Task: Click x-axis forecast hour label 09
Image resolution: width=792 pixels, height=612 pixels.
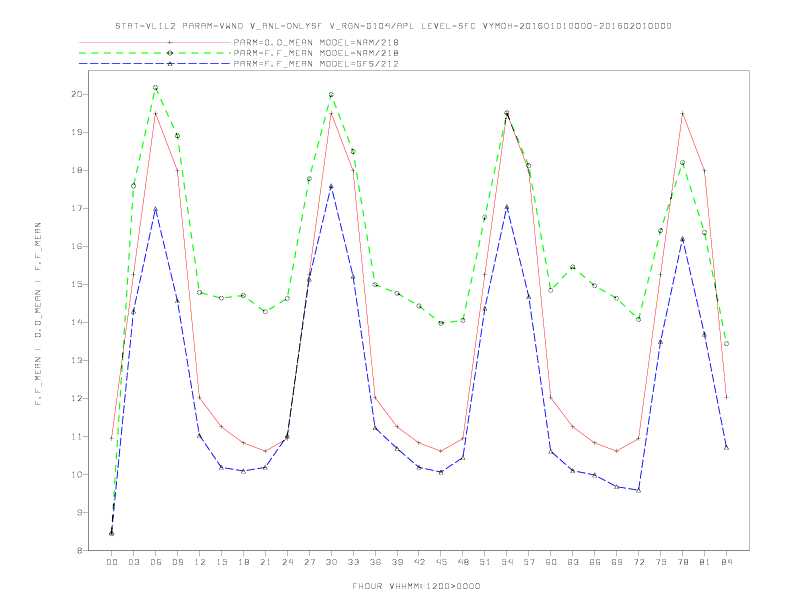Action: click(x=177, y=562)
